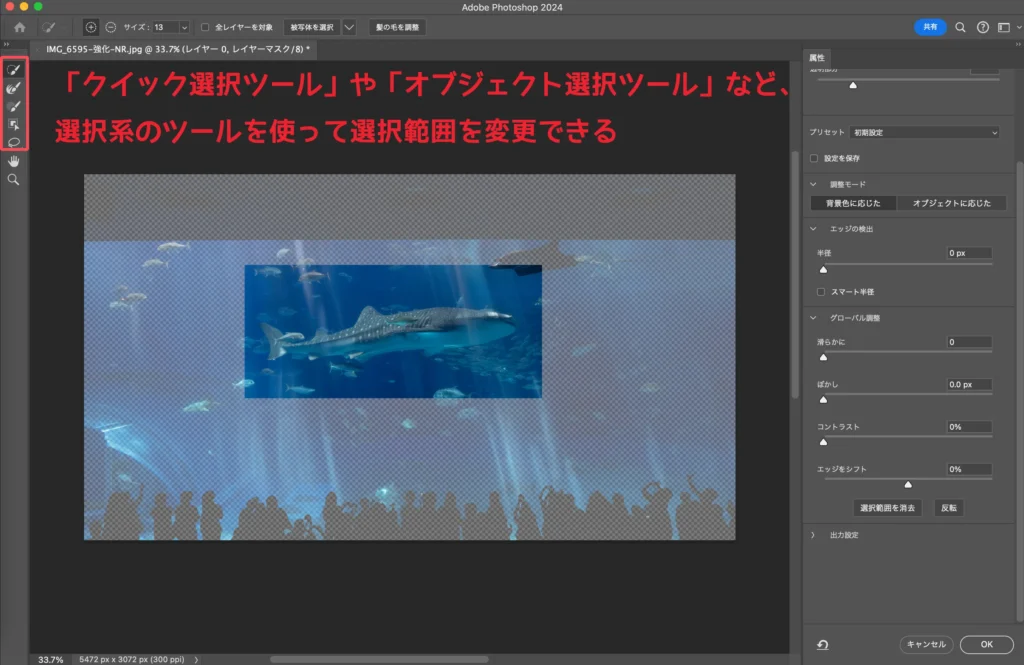Select the Object Selection tool
This screenshot has height=665, width=1024.
[14, 124]
